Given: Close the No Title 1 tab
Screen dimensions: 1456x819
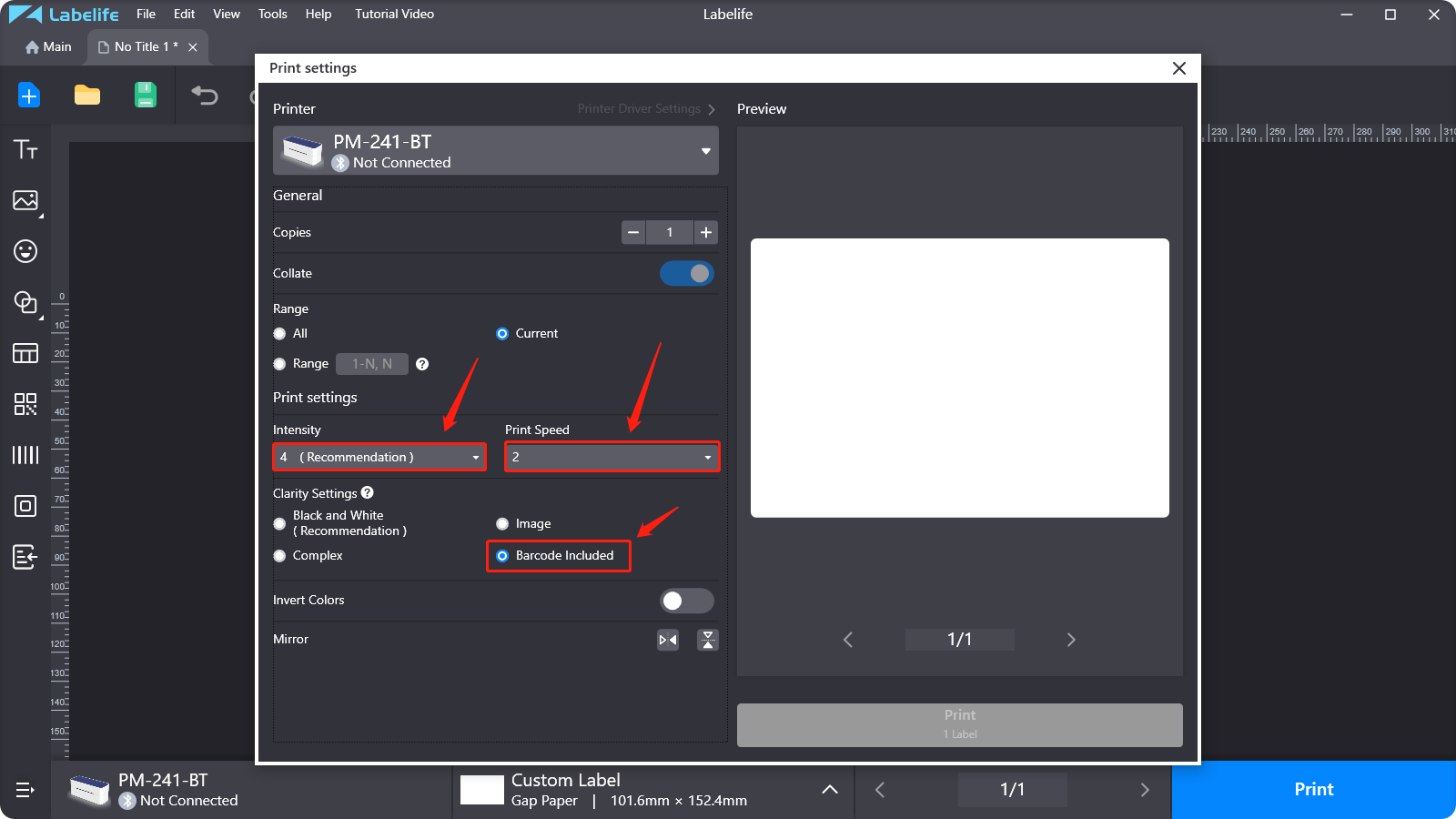Looking at the screenshot, I should [193, 47].
